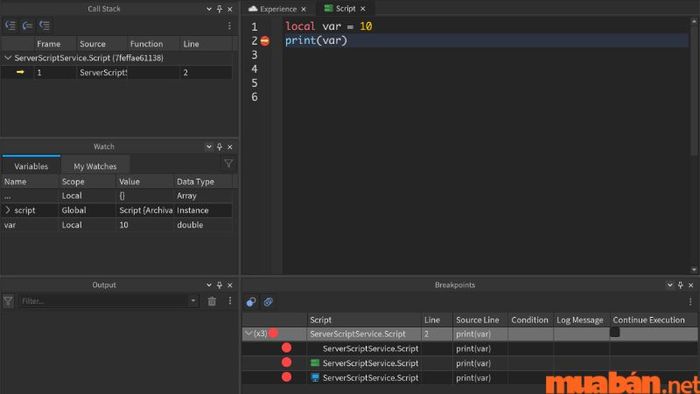This screenshot has width=700, height=394.
Task: Click the green server script icon in Breakpoints
Action: 315,363
